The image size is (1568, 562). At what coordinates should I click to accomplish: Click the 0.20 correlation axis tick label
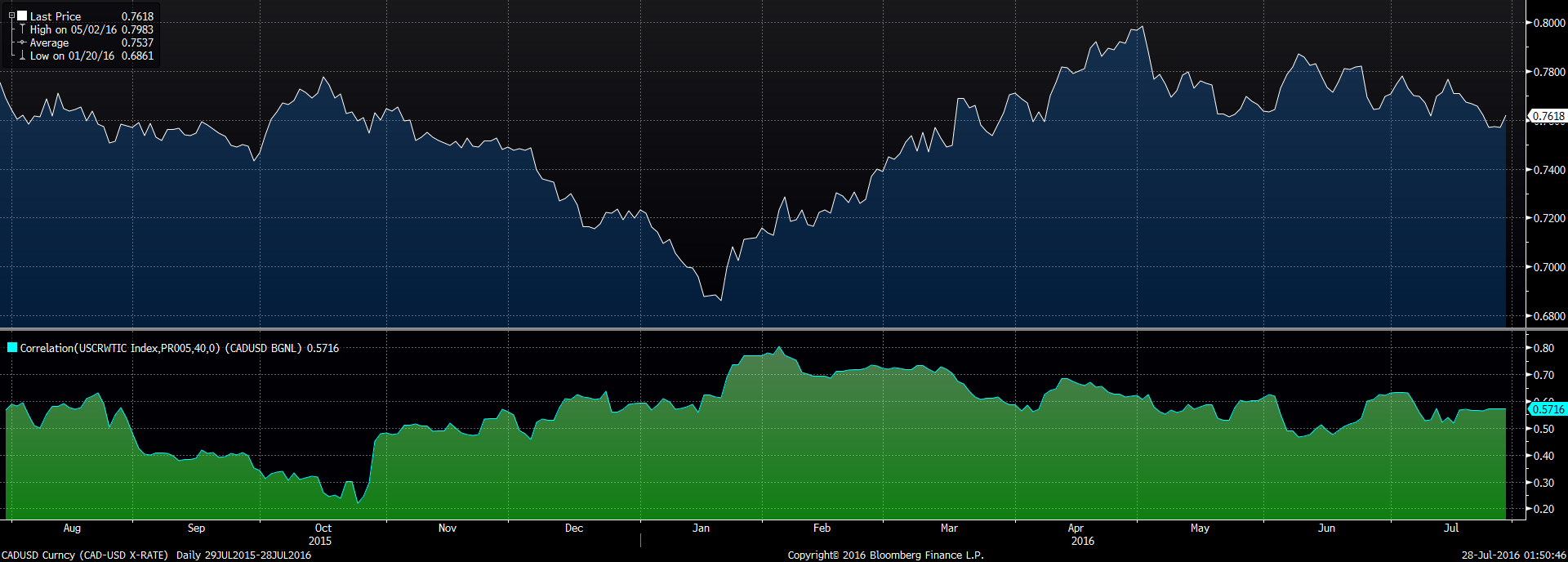coord(1543,509)
